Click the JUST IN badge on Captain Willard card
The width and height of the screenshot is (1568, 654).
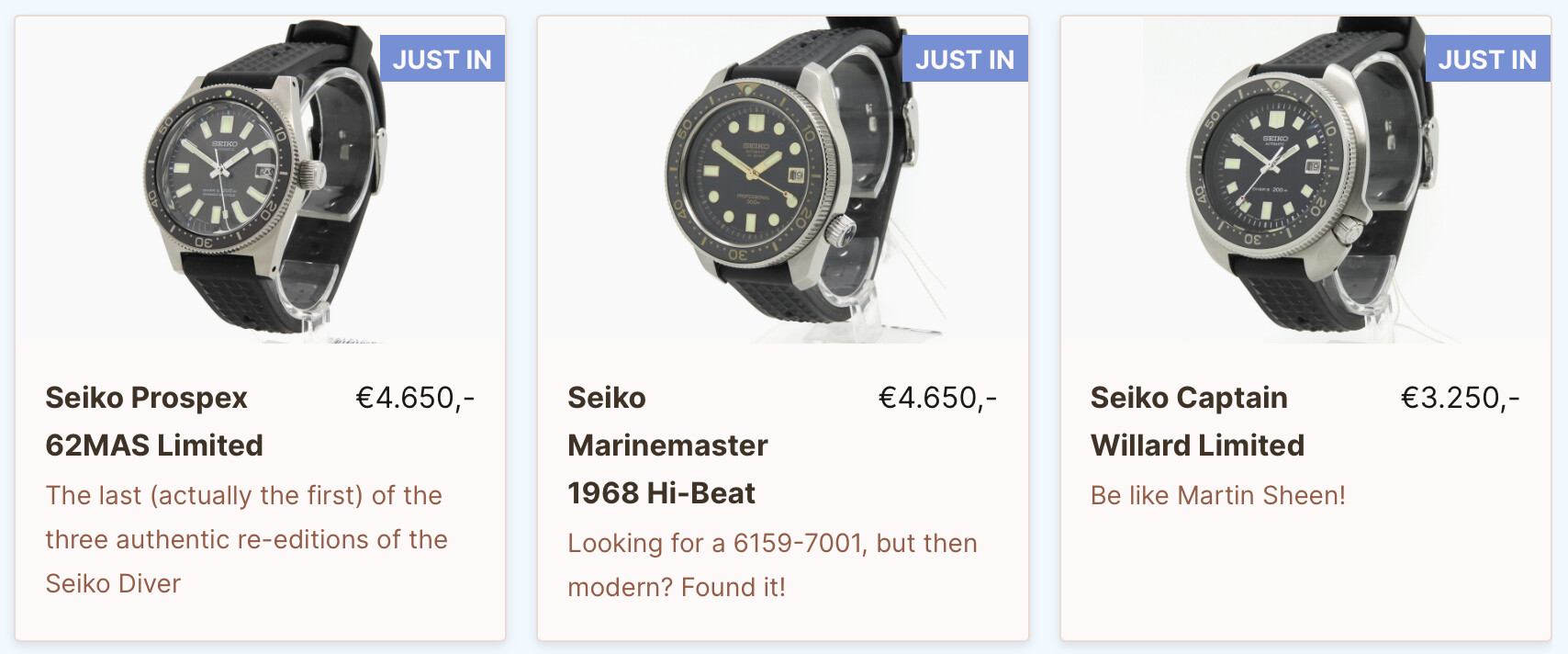pos(1487,59)
